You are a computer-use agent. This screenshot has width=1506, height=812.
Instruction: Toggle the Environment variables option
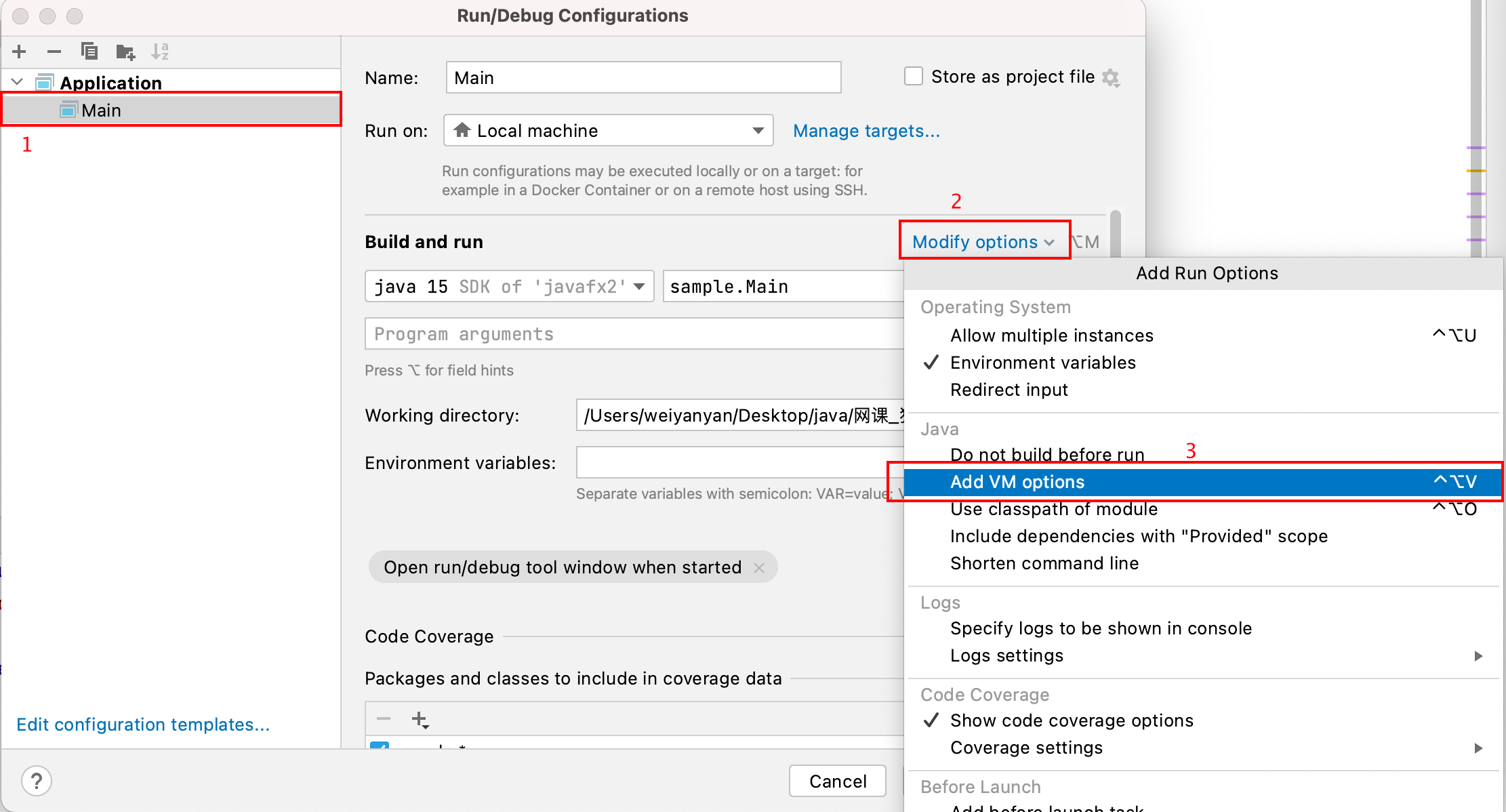pos(1042,363)
